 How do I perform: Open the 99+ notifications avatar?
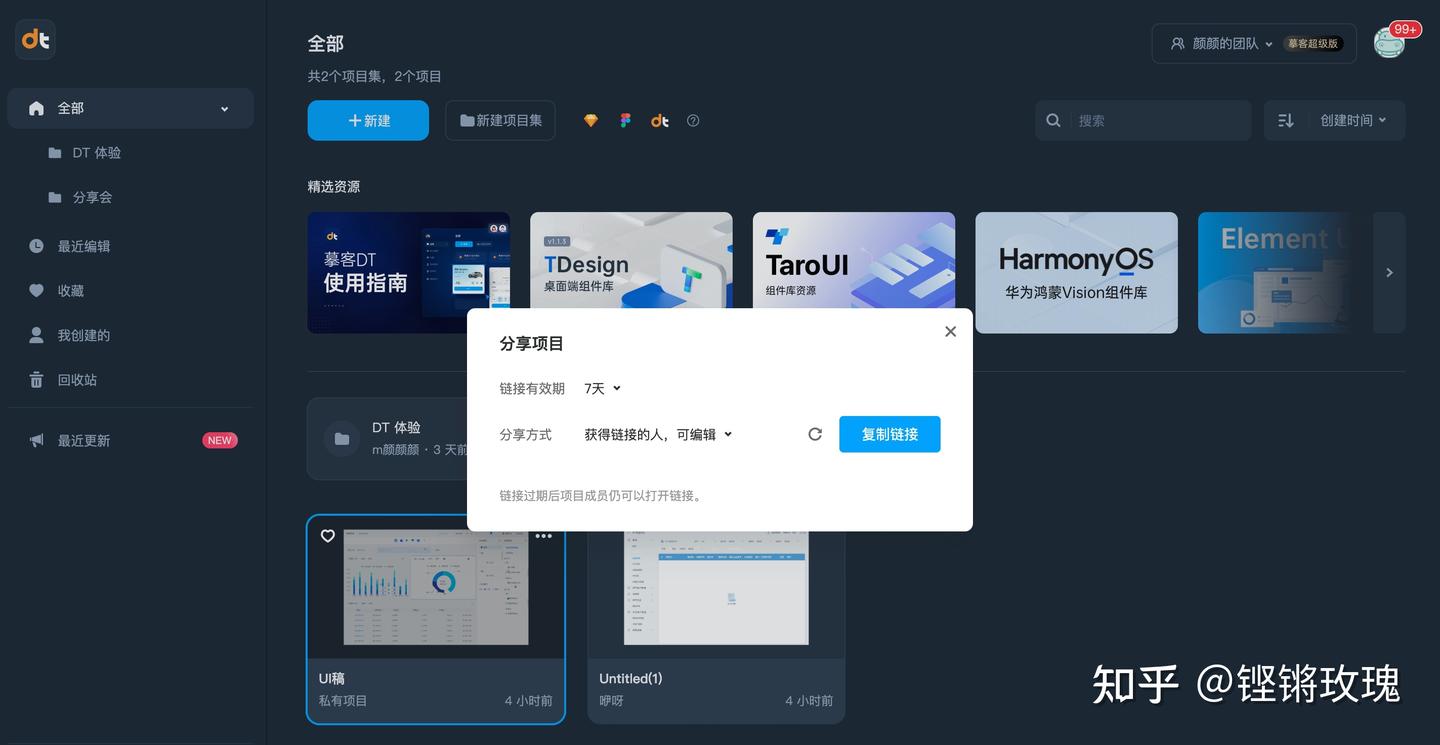coord(1389,42)
